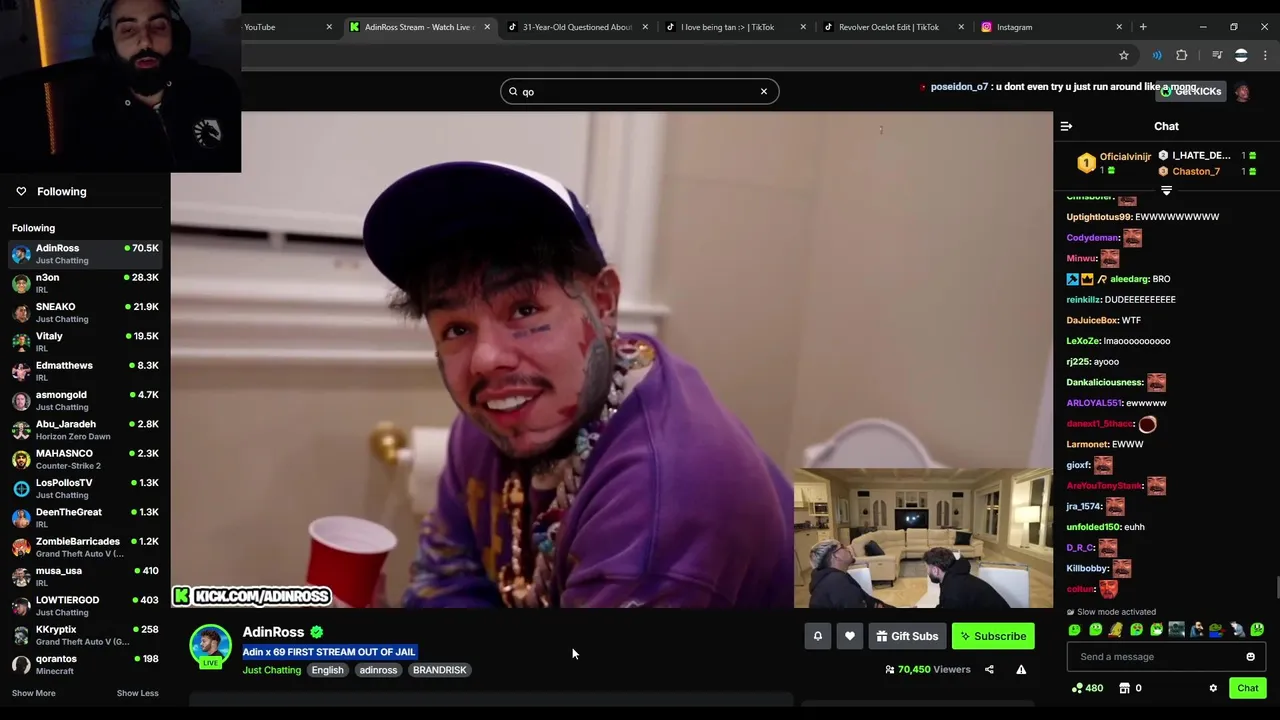This screenshot has width=1280, height=720.
Task: Collapse the chat panel with arrow icon
Action: click(x=1066, y=126)
